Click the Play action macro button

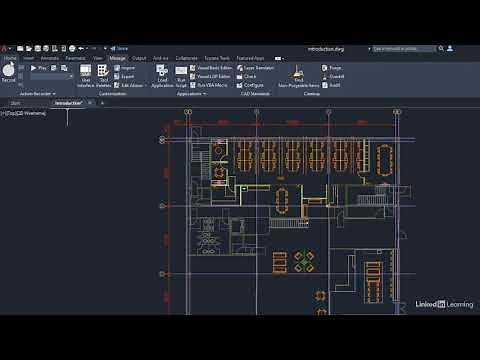click(x=38, y=68)
